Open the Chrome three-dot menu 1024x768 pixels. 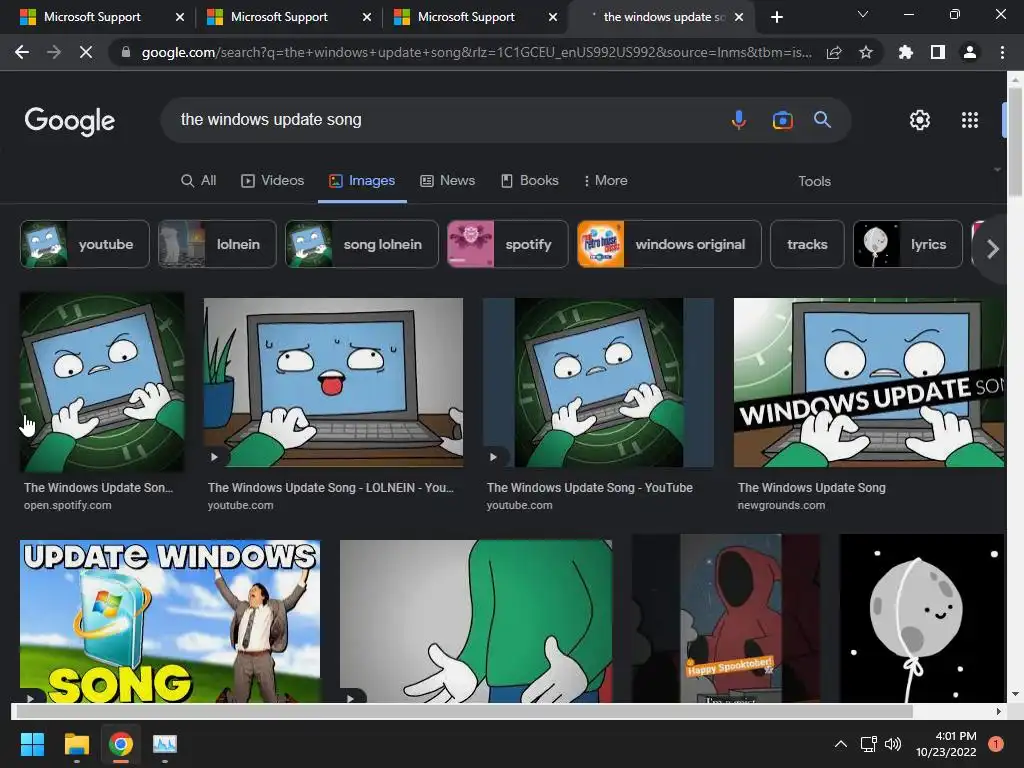click(x=1002, y=52)
